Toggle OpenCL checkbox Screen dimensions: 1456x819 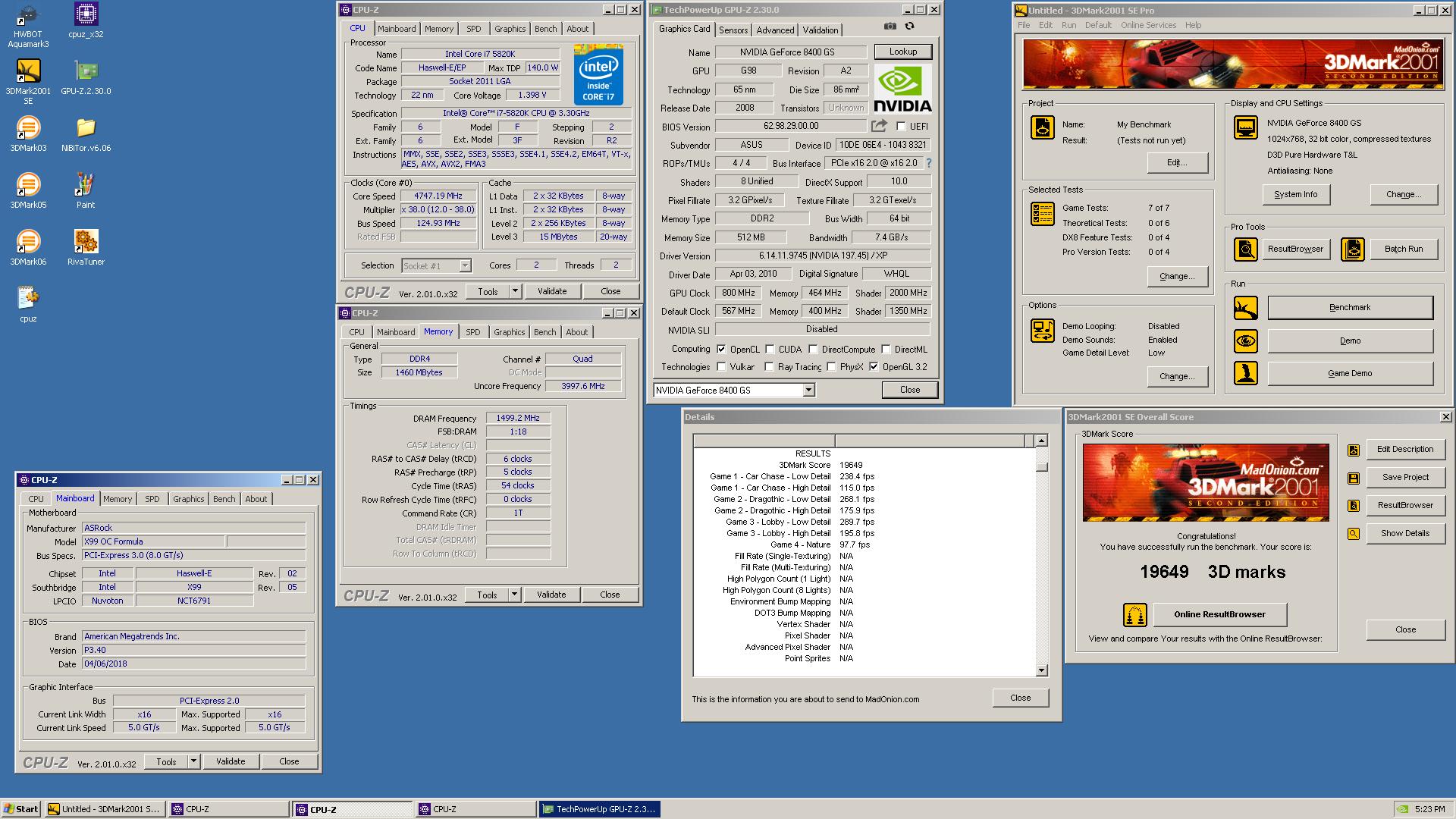coord(721,350)
